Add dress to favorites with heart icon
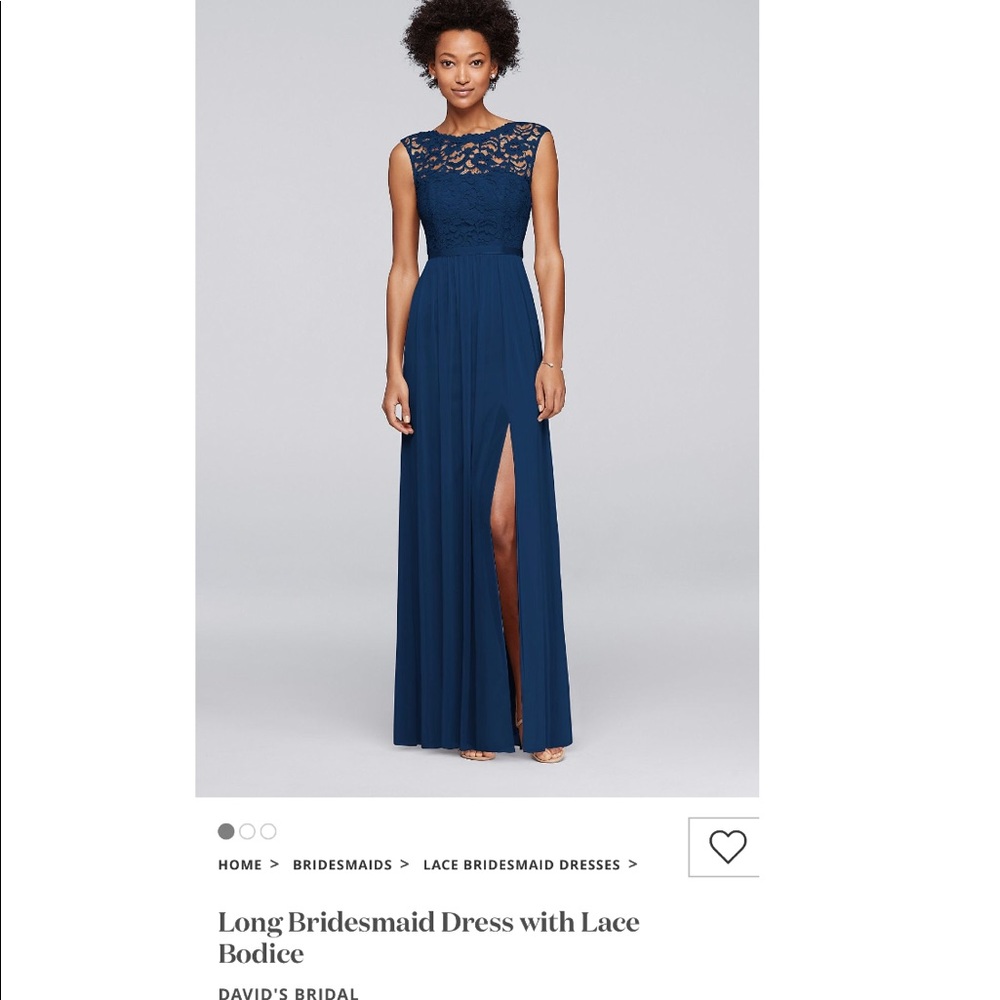The image size is (1000, 1000). [x=727, y=846]
